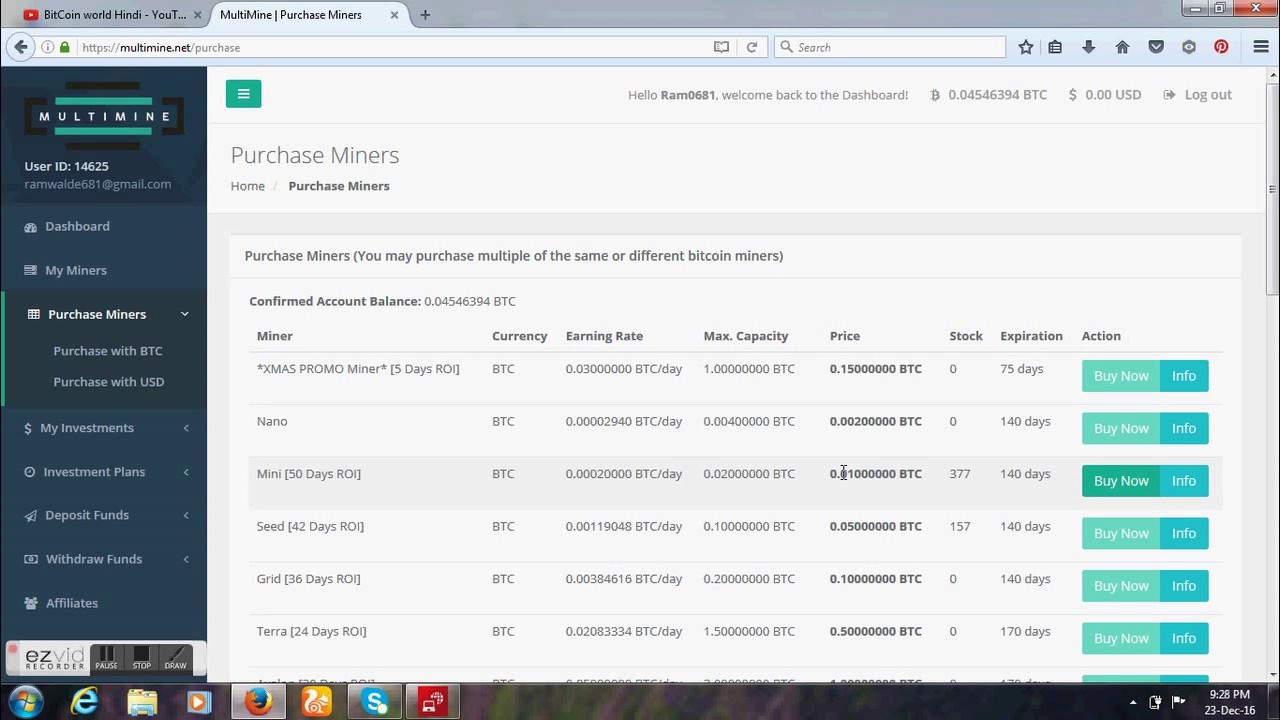Close the BitCoin world Hindi tab
The image size is (1280, 720).
[197, 15]
